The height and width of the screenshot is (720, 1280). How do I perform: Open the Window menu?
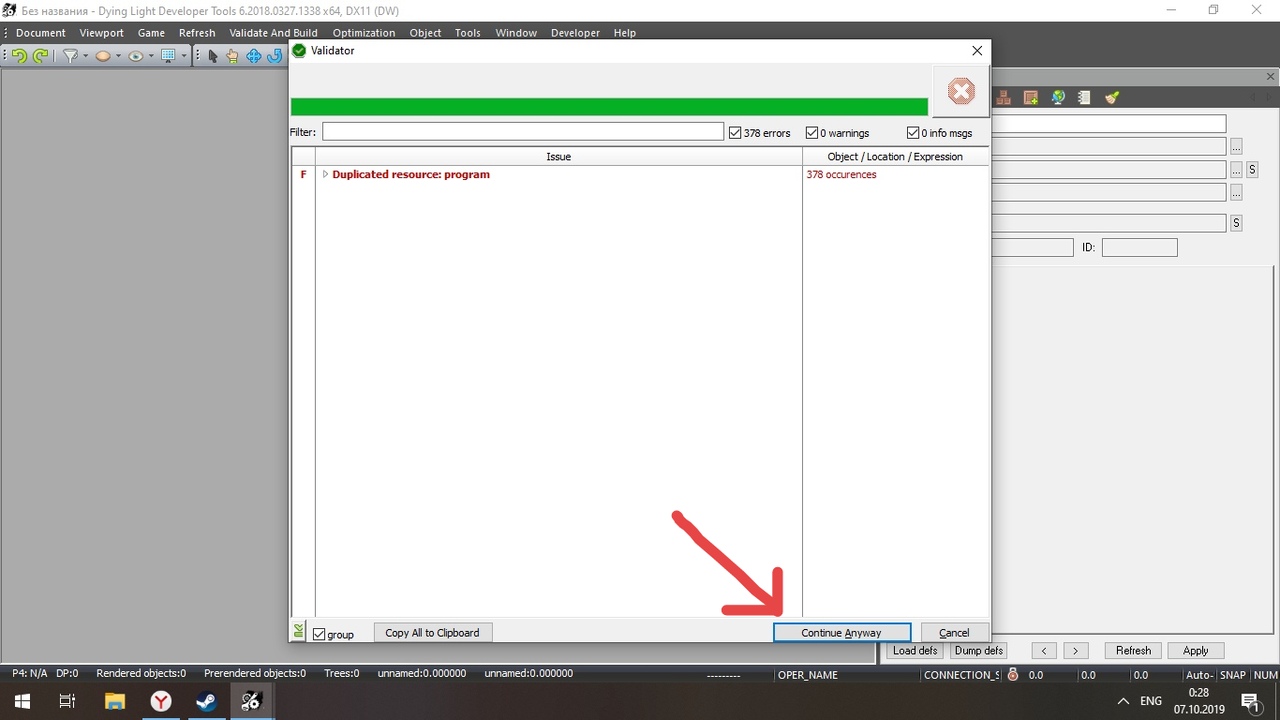(516, 33)
